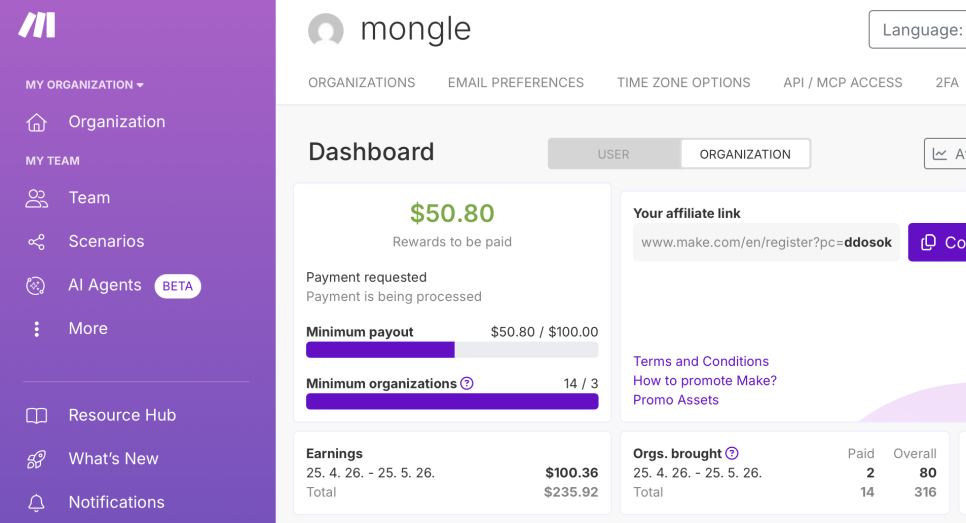
Task: Open the Team people icon
Action: click(x=36, y=198)
